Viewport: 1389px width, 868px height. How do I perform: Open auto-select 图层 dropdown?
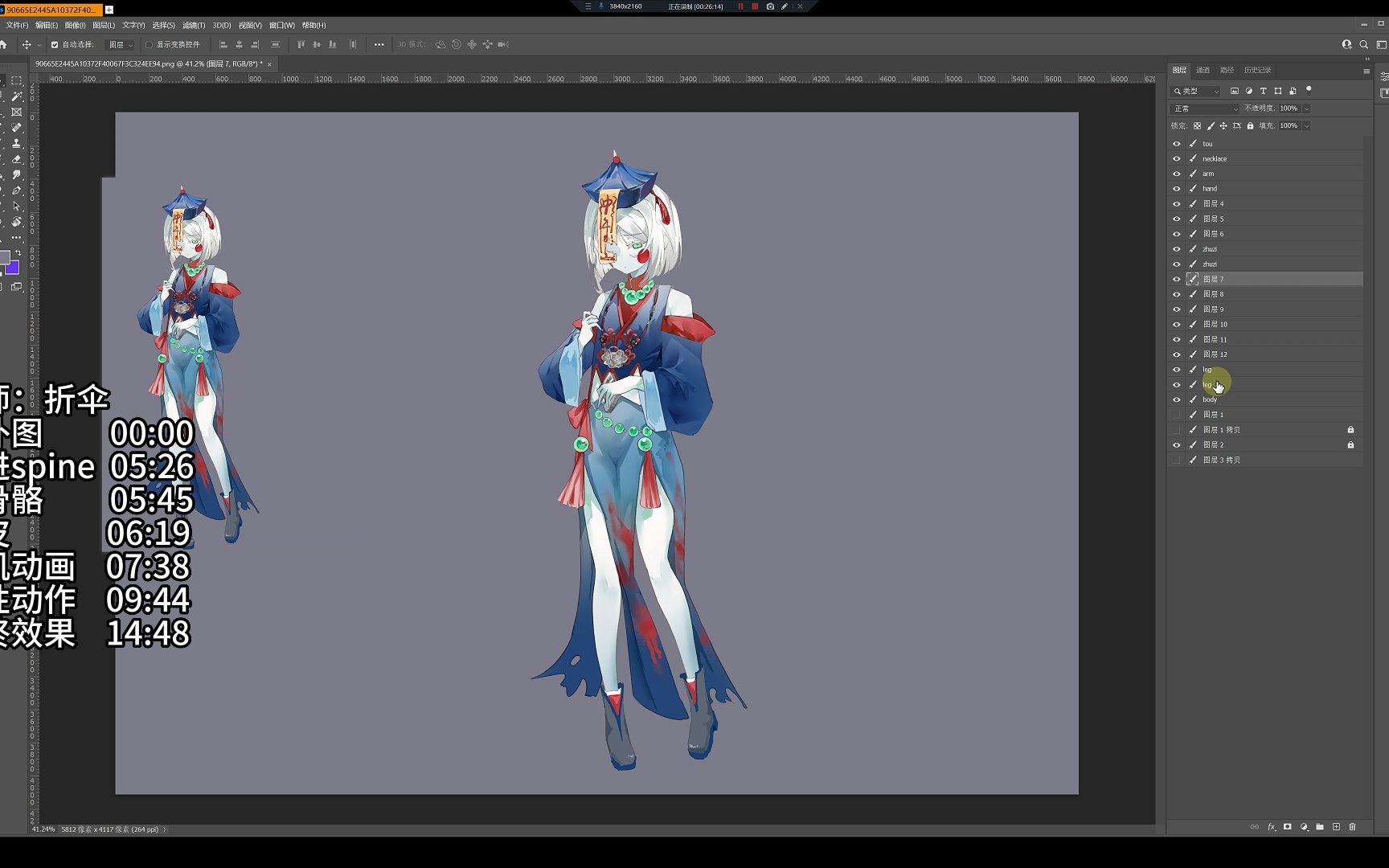point(121,45)
